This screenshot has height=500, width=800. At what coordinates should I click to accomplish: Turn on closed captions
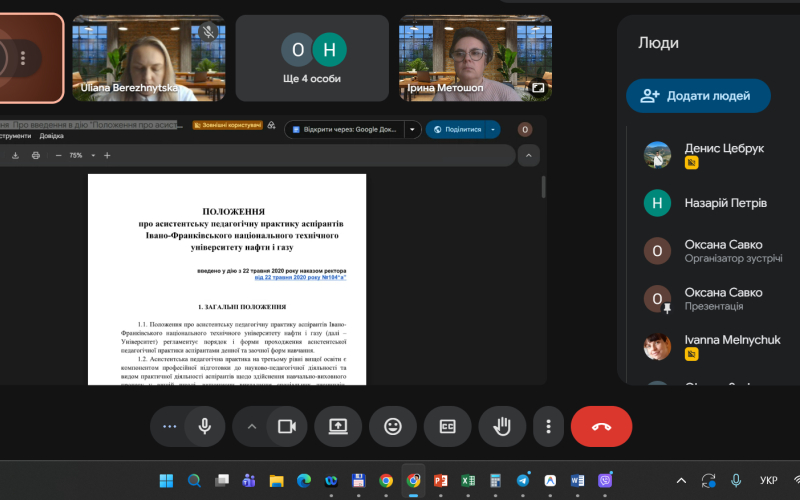pyautogui.click(x=447, y=427)
